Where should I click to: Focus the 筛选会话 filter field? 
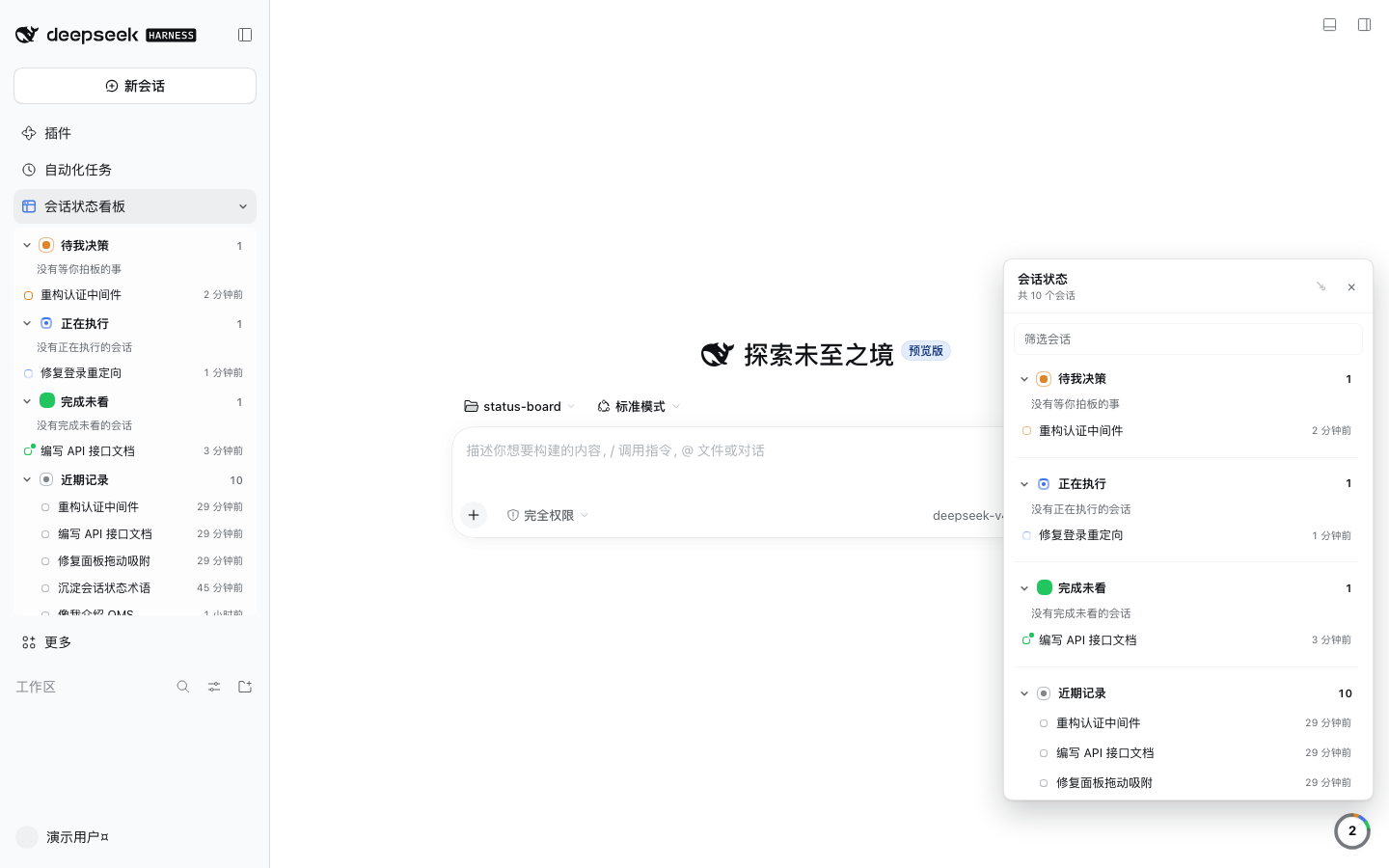pyautogui.click(x=1188, y=339)
